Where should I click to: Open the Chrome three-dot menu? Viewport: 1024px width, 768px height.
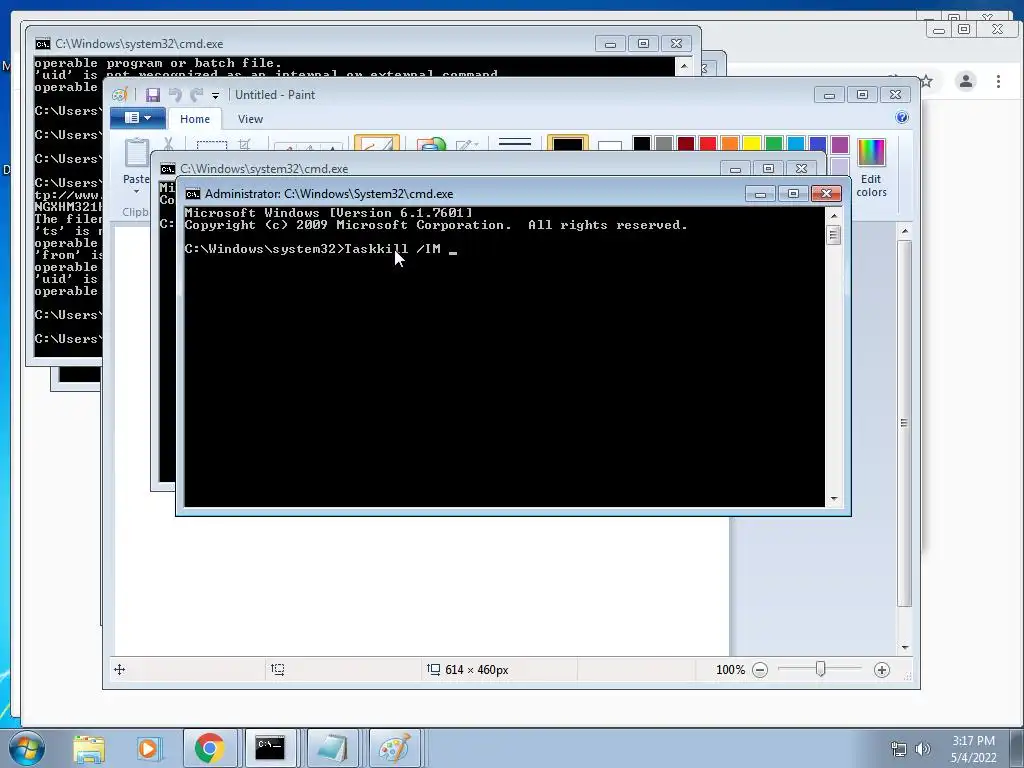pos(998,81)
